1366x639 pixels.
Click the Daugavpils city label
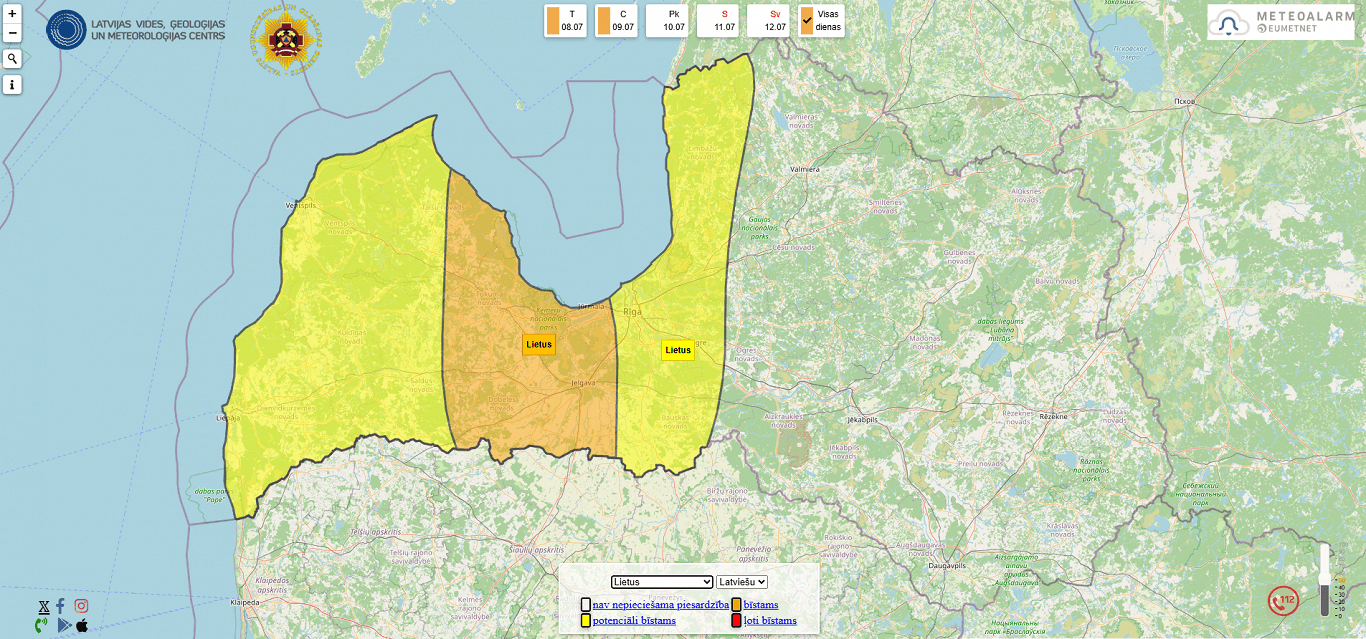(x=946, y=565)
